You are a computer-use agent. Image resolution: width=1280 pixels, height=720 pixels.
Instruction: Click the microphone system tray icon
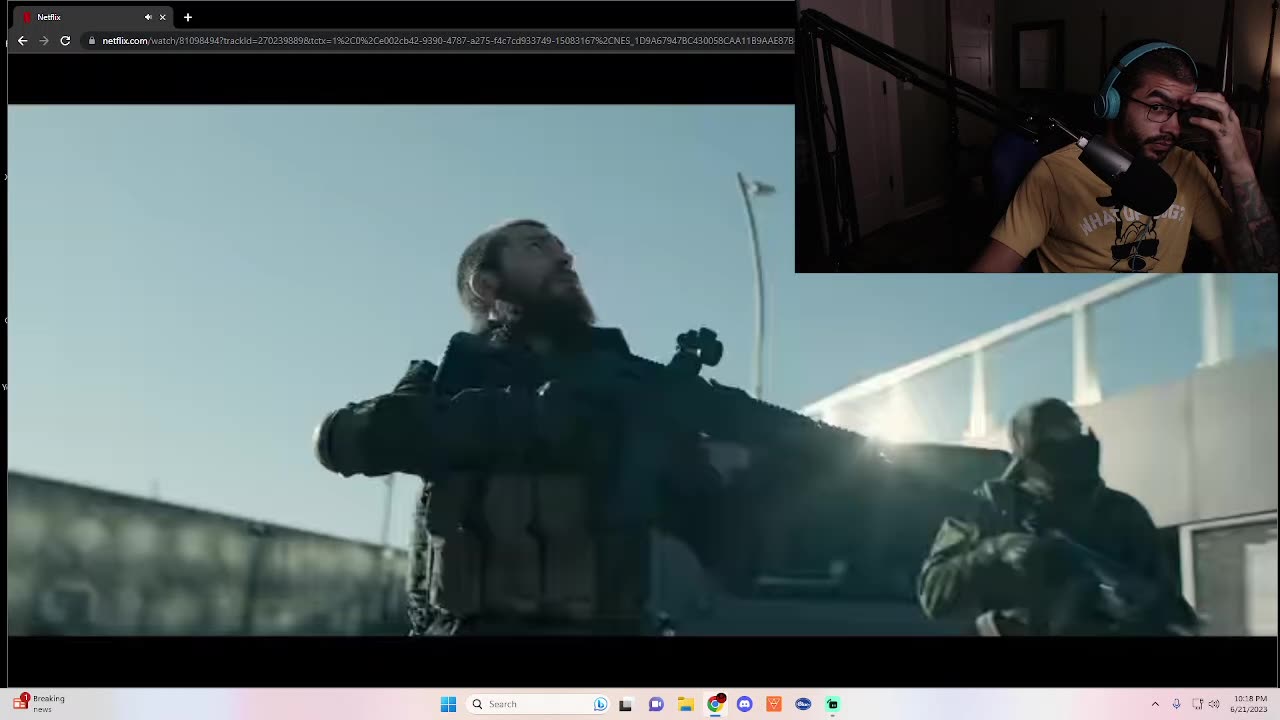(x=1176, y=704)
